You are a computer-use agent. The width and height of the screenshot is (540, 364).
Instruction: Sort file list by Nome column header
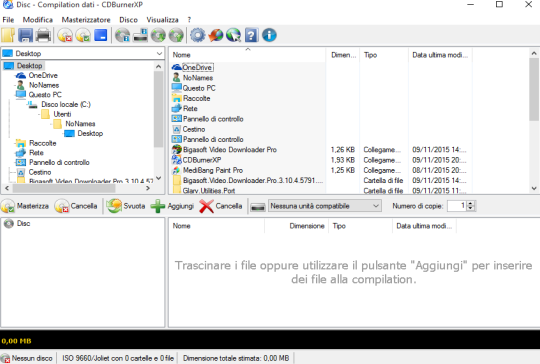(x=247, y=55)
